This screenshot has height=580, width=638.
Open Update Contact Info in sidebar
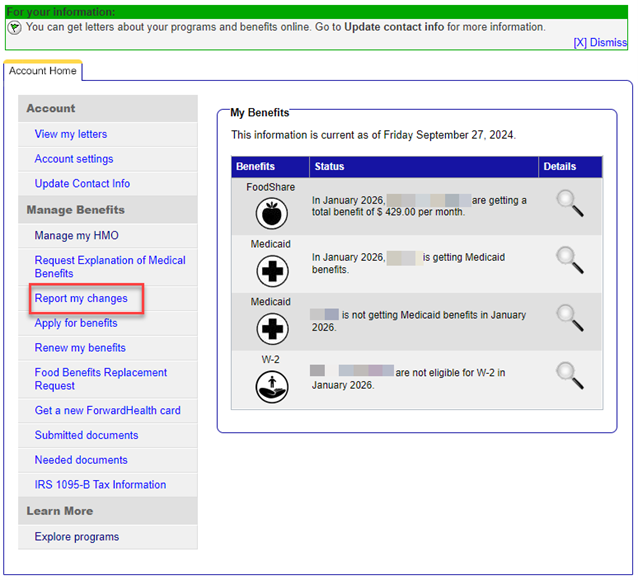click(x=82, y=184)
